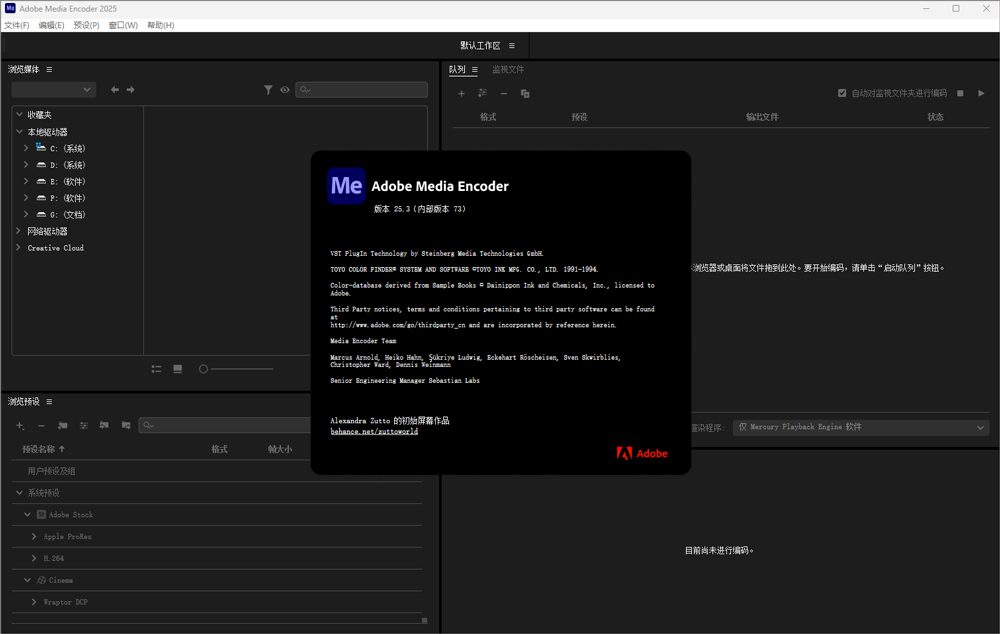Screen dimensions: 1000x634
Task: Create a new encoding preset
Action: tap(18, 425)
